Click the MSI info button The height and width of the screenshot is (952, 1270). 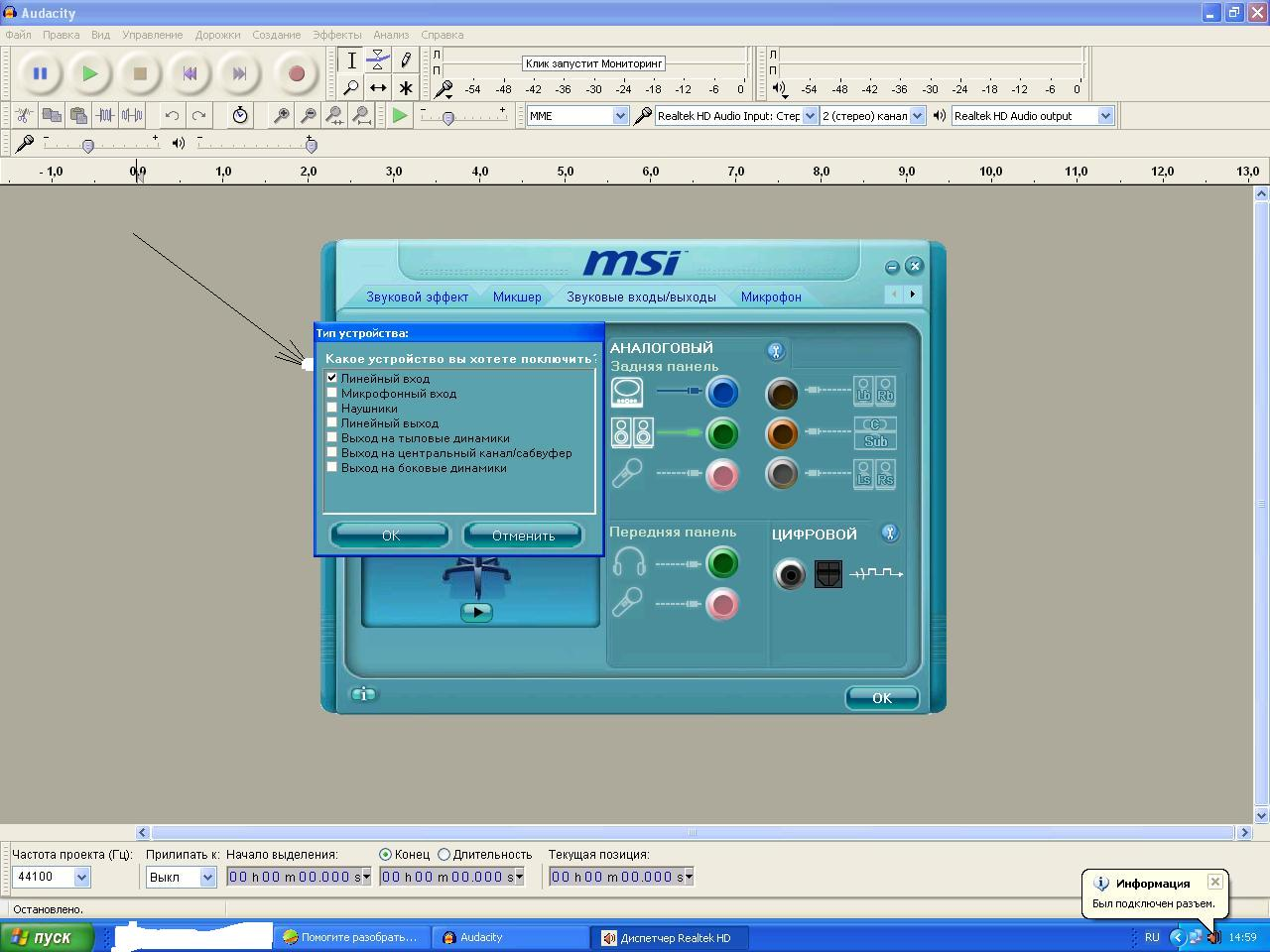click(363, 694)
